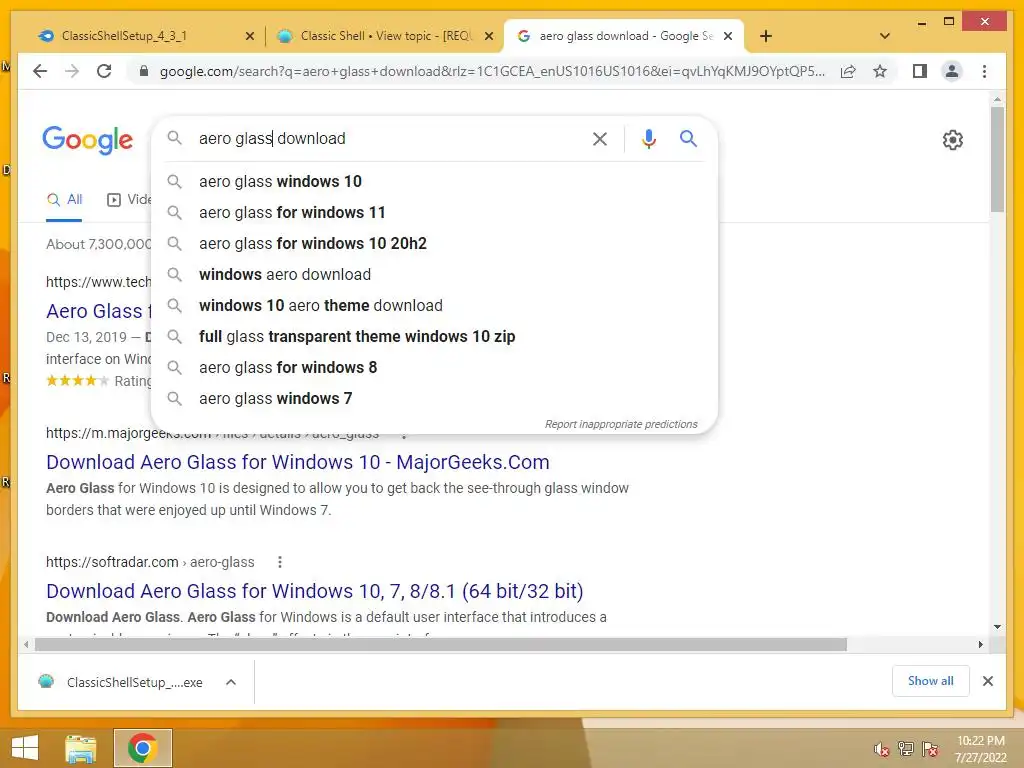Clear the search box with the X

point(600,138)
